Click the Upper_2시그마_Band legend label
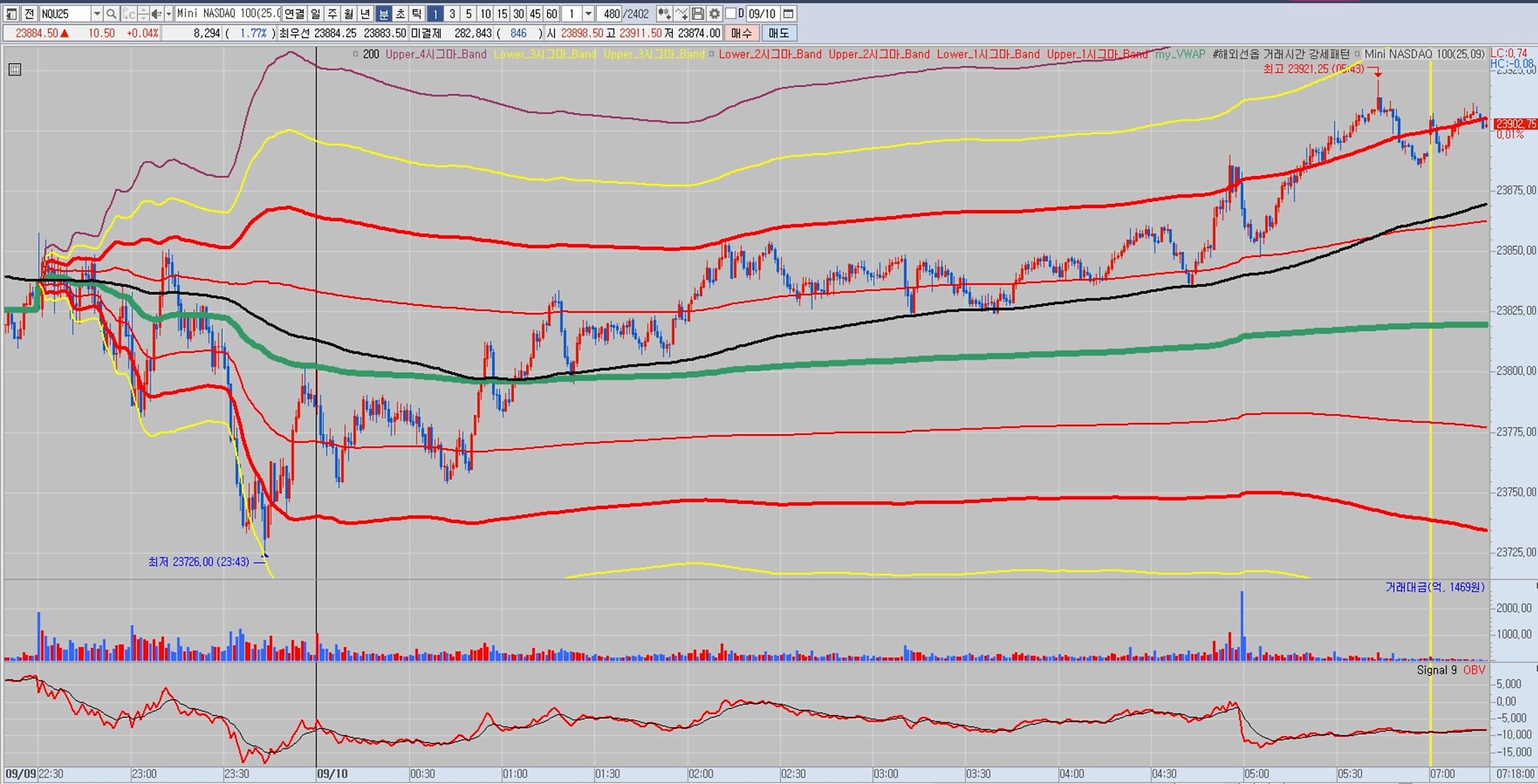 coord(879,54)
